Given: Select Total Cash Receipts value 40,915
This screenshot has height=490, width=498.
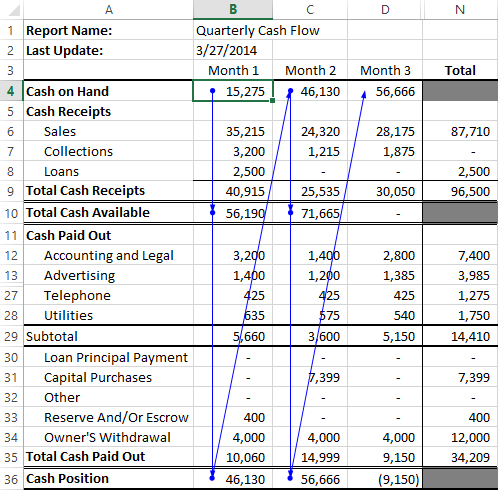Looking at the screenshot, I should tap(233, 191).
